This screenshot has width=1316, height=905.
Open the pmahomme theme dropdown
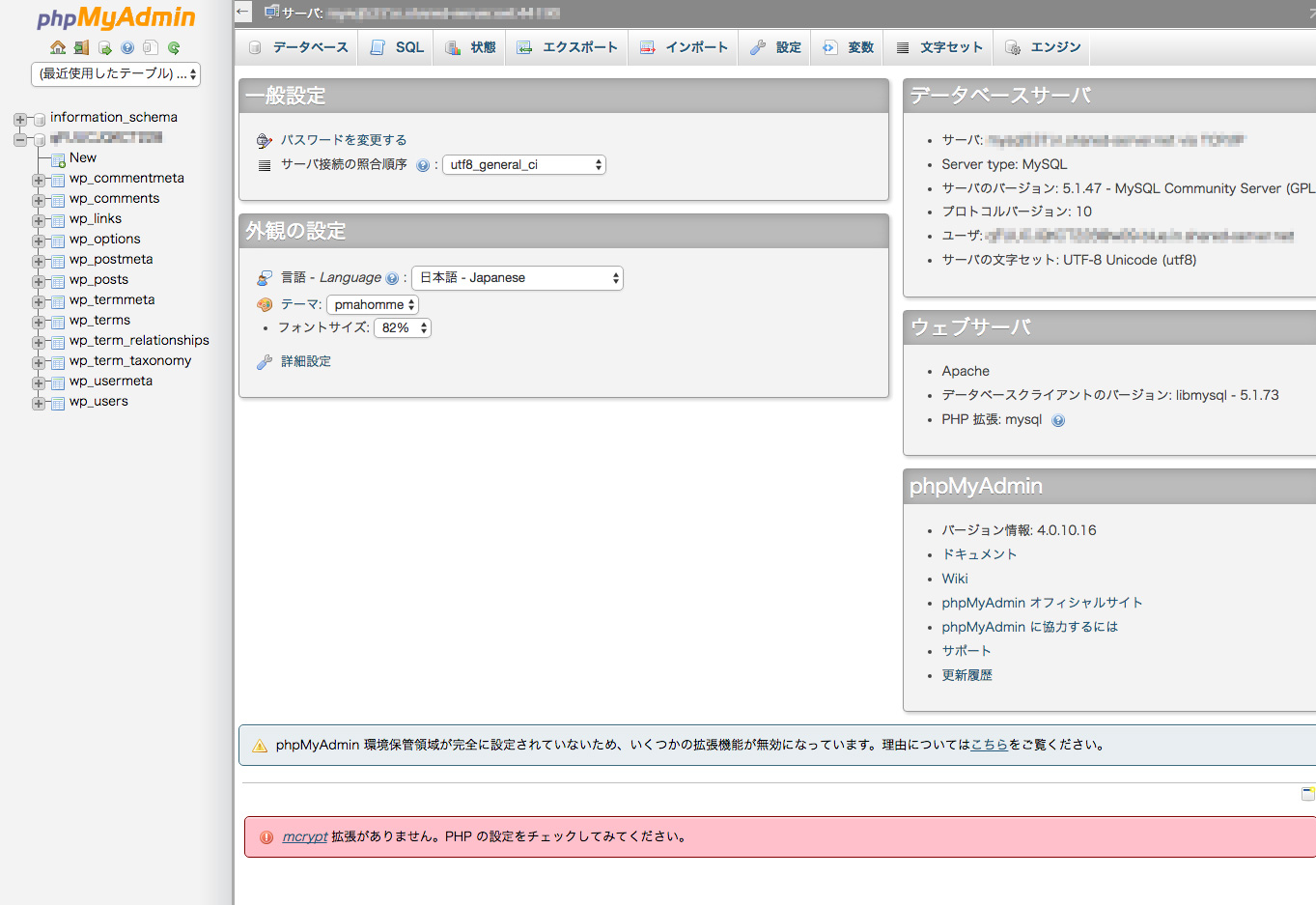click(373, 305)
